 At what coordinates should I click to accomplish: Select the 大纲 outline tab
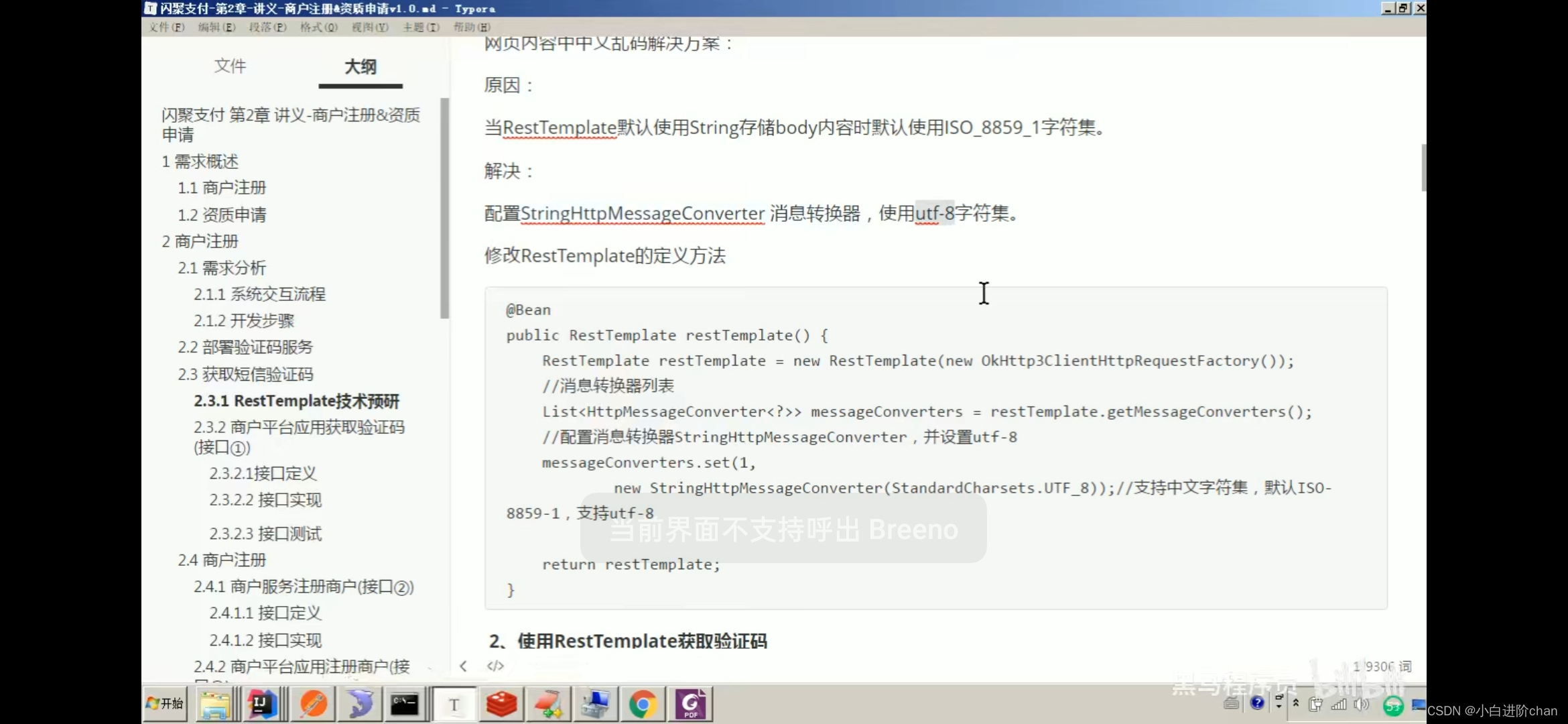pyautogui.click(x=361, y=66)
